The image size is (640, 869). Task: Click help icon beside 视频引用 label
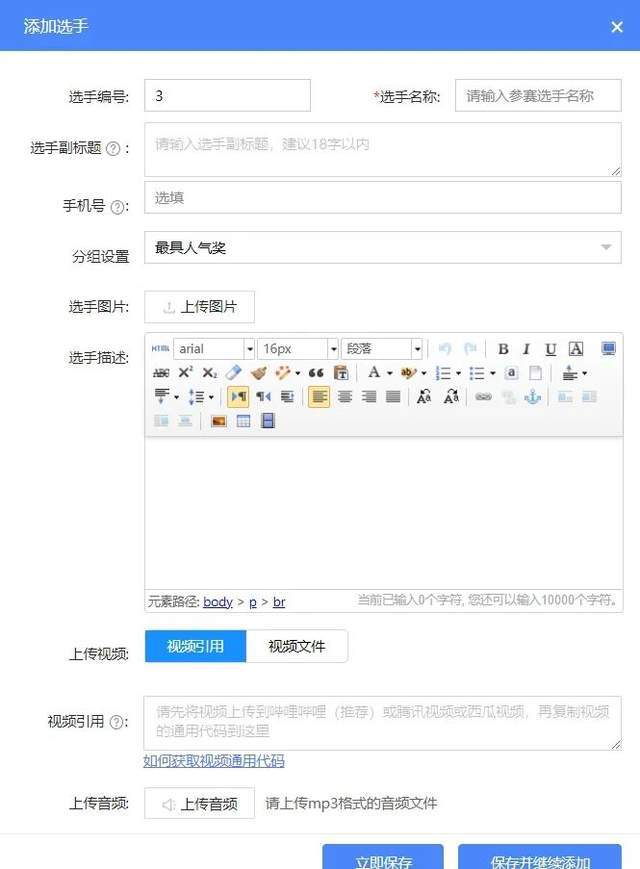tap(116, 722)
